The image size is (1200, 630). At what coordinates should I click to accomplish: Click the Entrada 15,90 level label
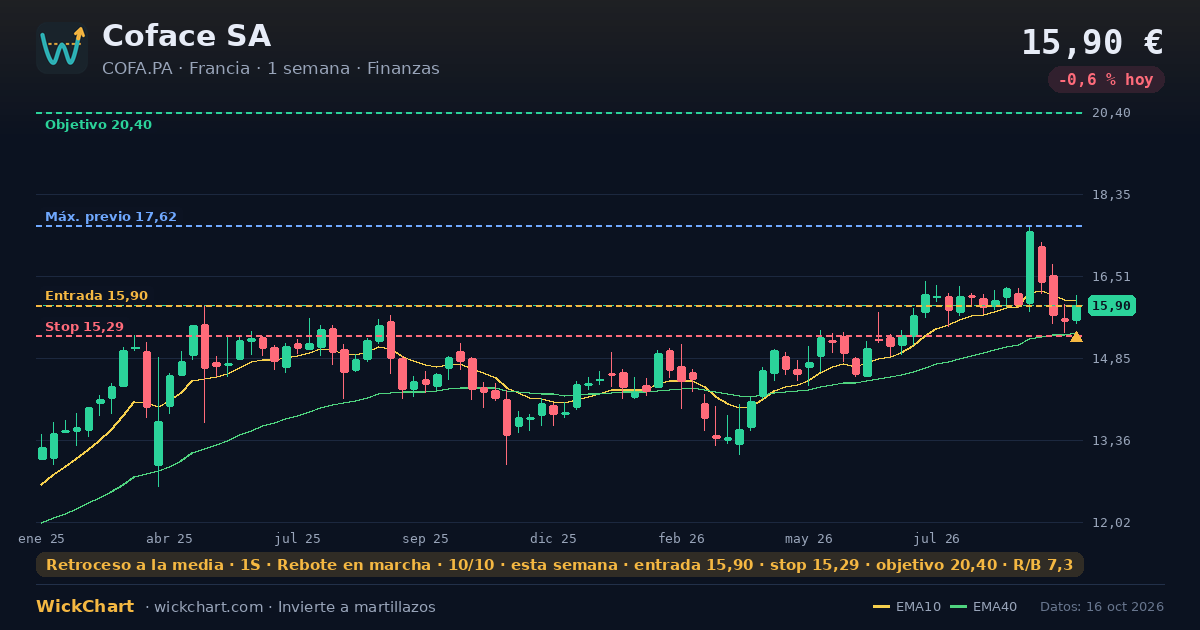(96, 296)
